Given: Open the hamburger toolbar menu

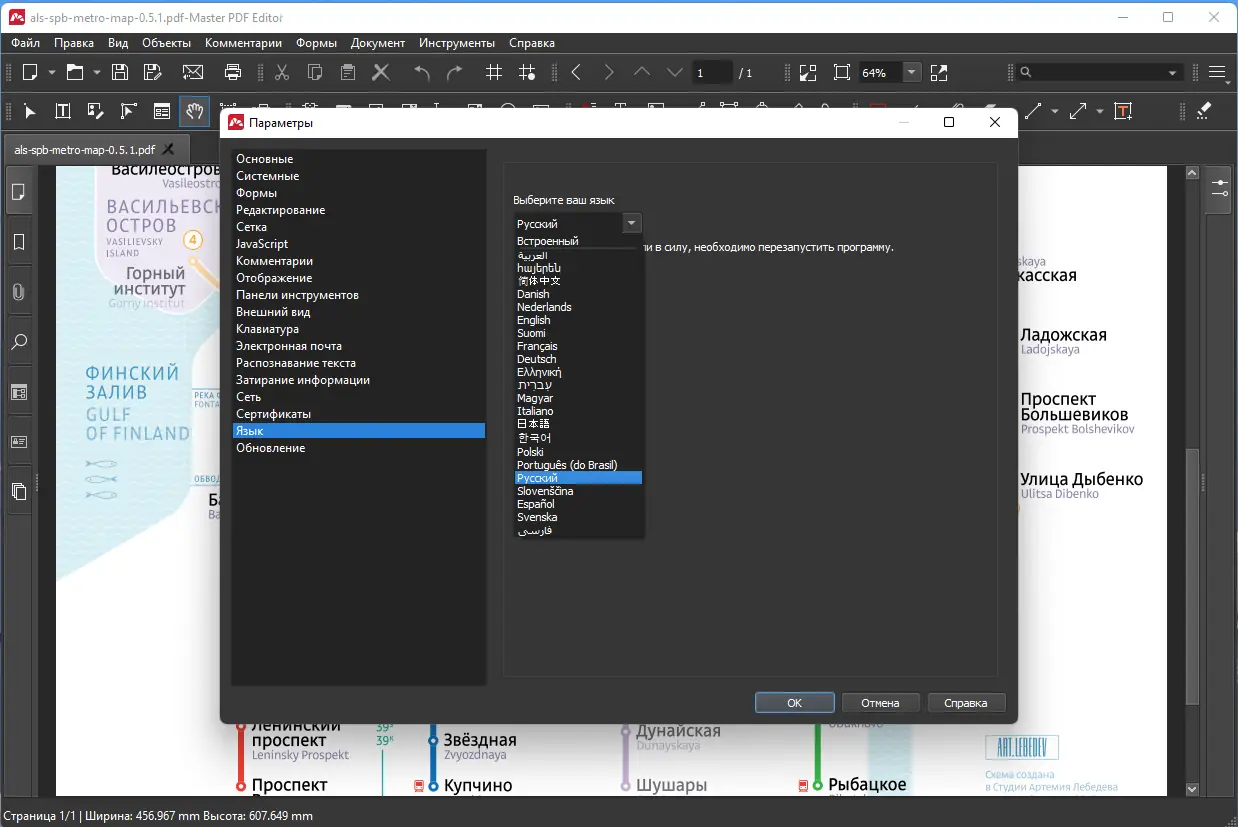Looking at the screenshot, I should point(1217,72).
